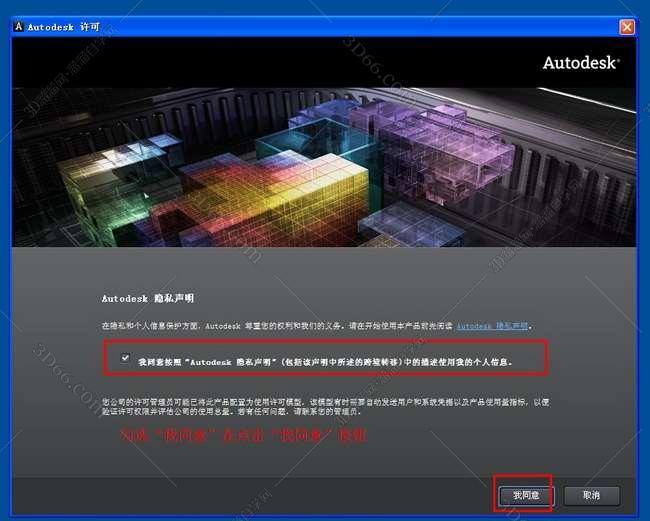Click the 我同意 (I Agree) button
This screenshot has height=521, width=650.
click(526, 495)
